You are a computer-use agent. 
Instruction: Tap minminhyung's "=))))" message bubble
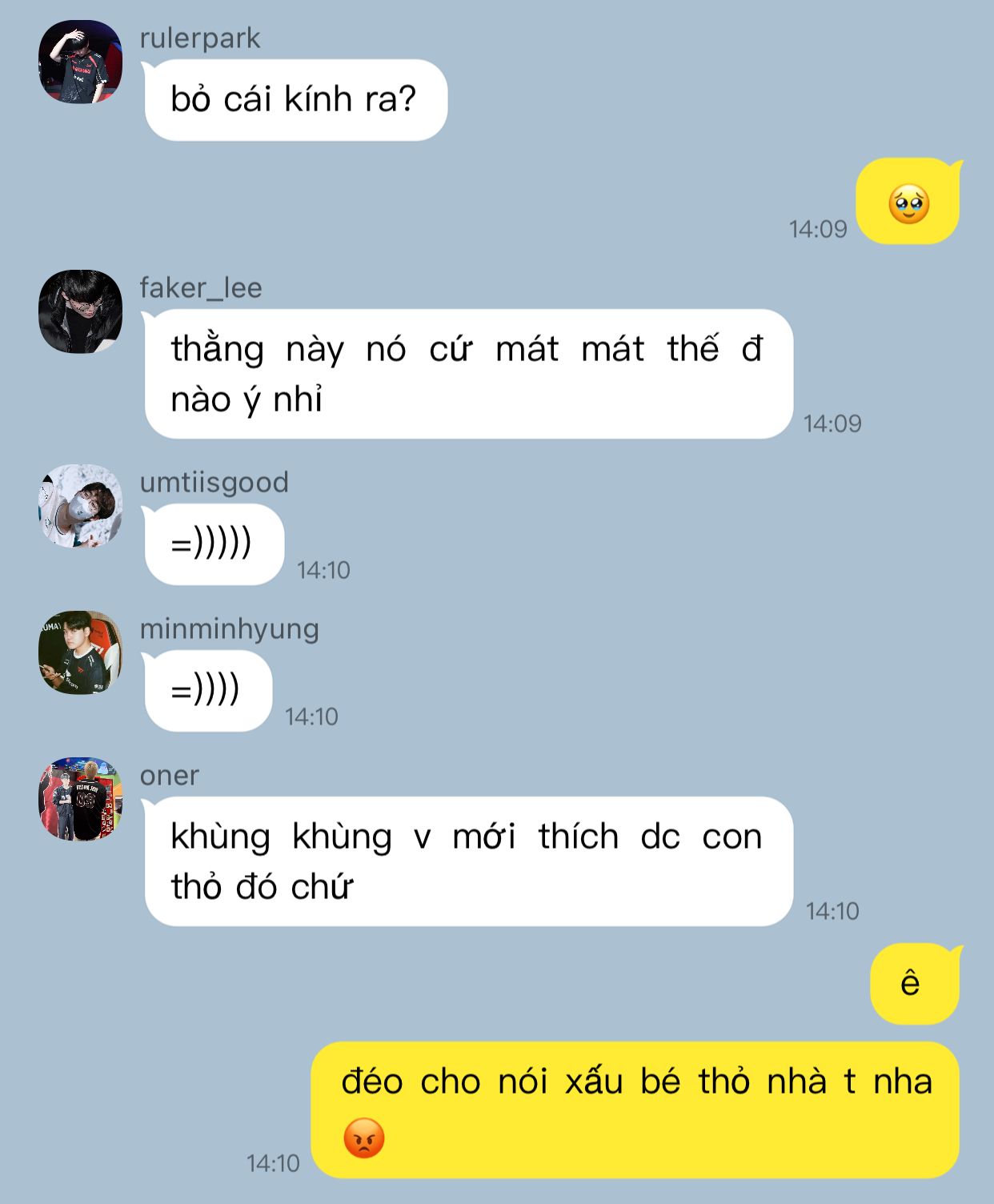(207, 691)
